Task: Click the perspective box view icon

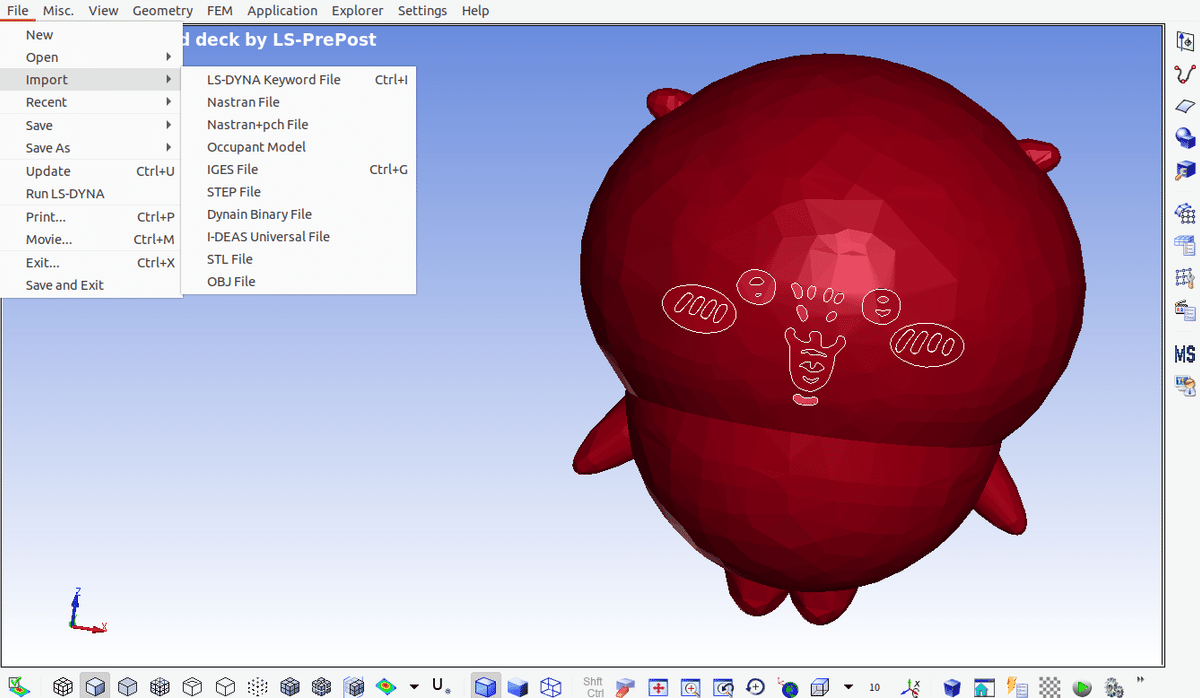Action: click(x=820, y=686)
